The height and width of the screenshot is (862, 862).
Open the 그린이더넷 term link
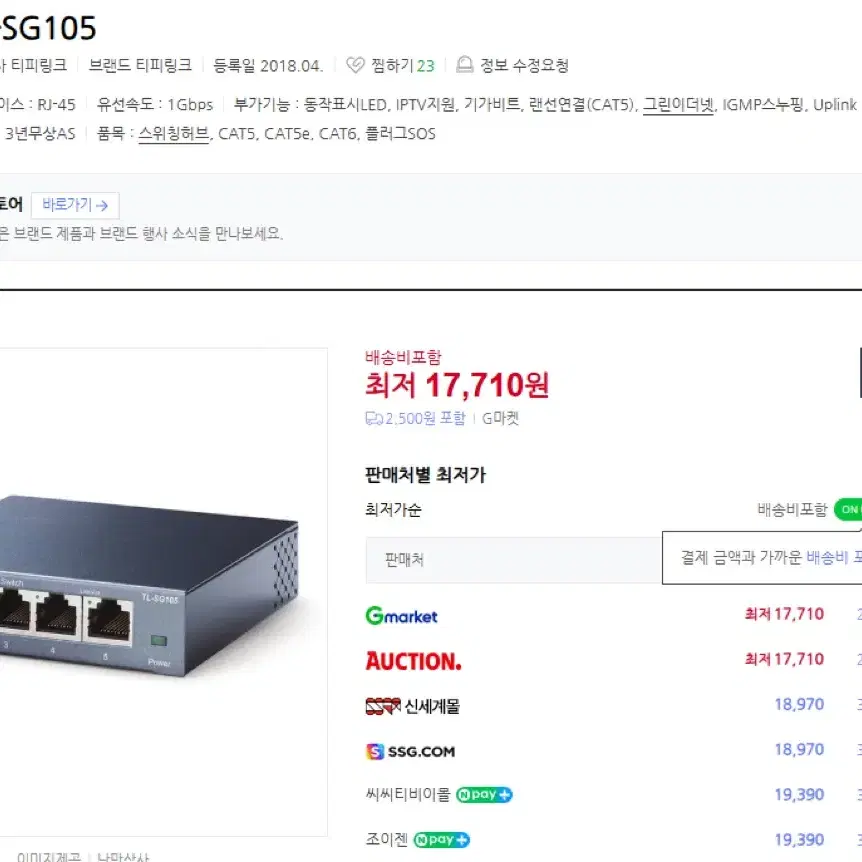pyautogui.click(x=678, y=104)
